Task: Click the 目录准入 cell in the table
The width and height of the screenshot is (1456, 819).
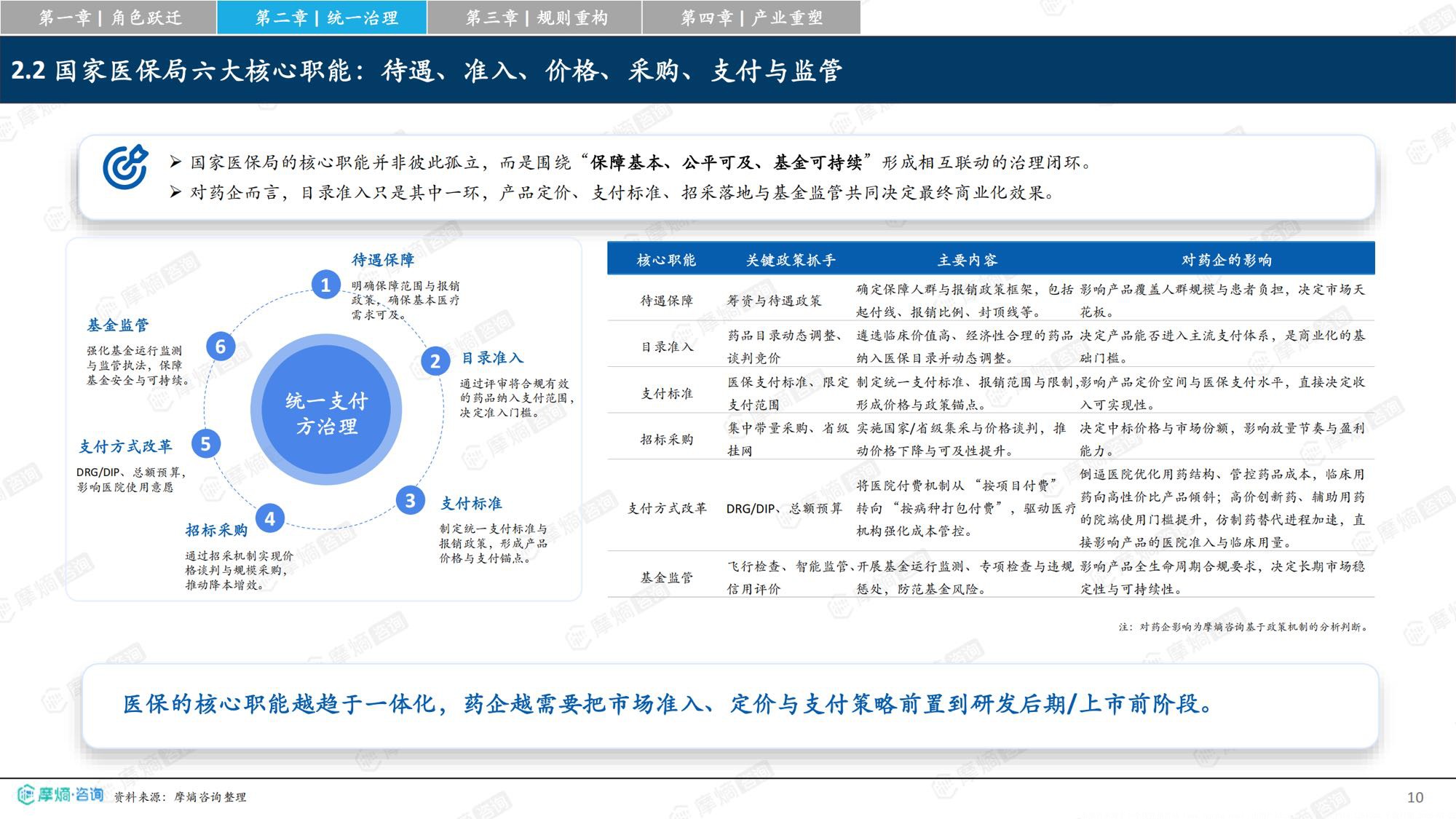Action: click(x=666, y=347)
